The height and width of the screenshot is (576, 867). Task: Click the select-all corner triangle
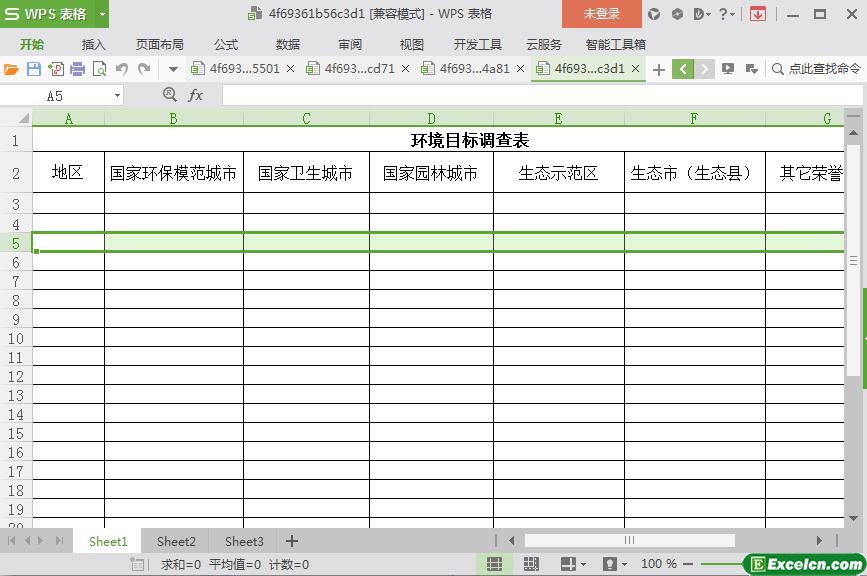[x=23, y=118]
